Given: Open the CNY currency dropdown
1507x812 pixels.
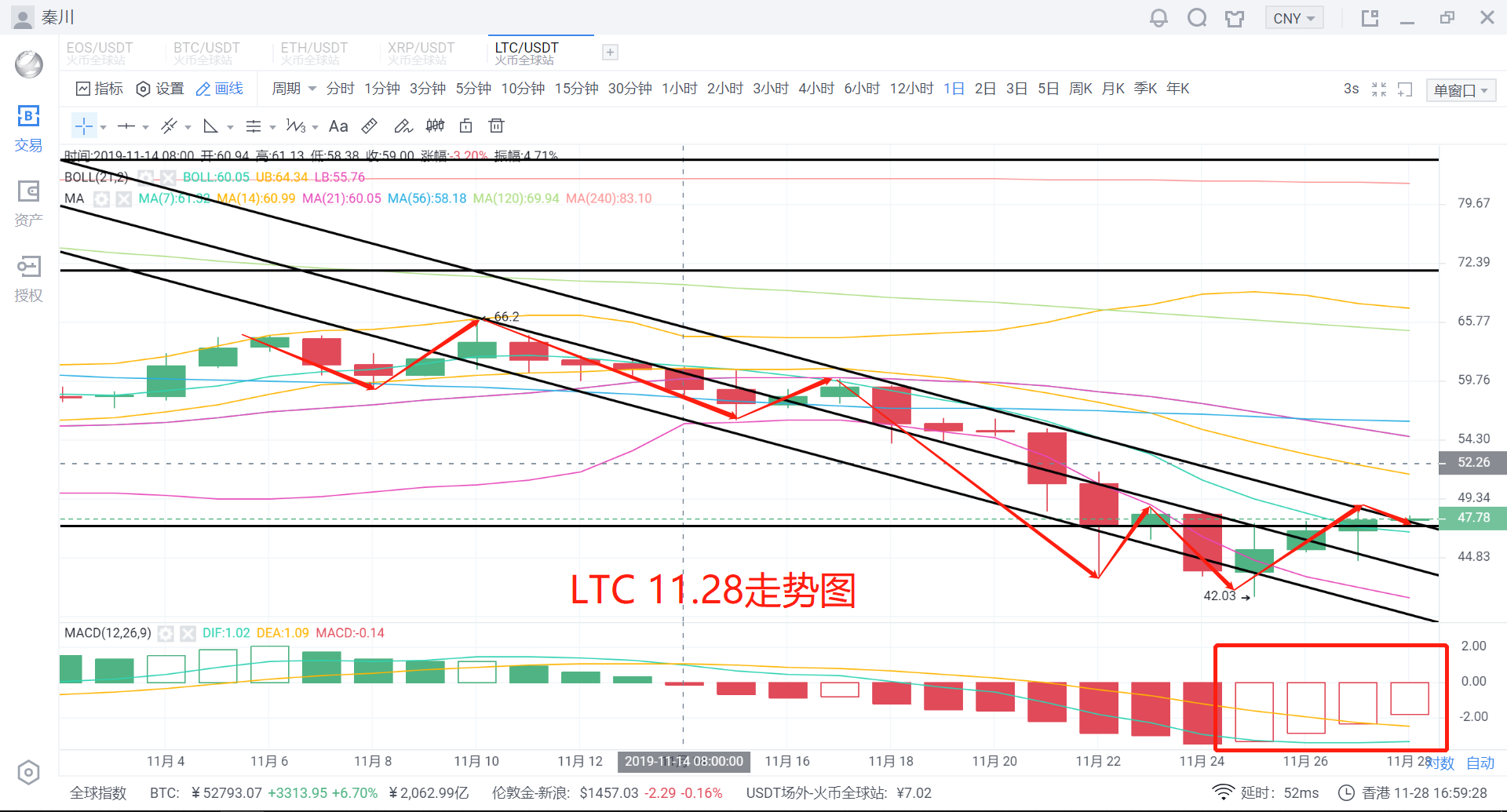Looking at the screenshot, I should click(1294, 18).
